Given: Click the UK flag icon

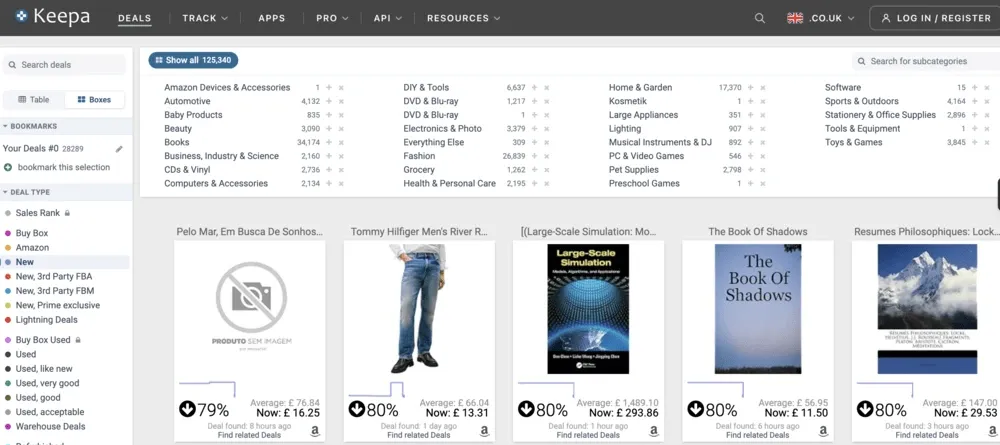Looking at the screenshot, I should [x=795, y=18].
